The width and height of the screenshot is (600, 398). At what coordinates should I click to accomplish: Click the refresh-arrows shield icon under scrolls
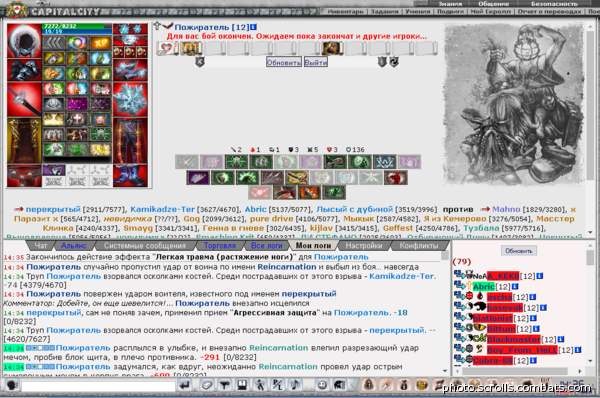click(x=394, y=62)
